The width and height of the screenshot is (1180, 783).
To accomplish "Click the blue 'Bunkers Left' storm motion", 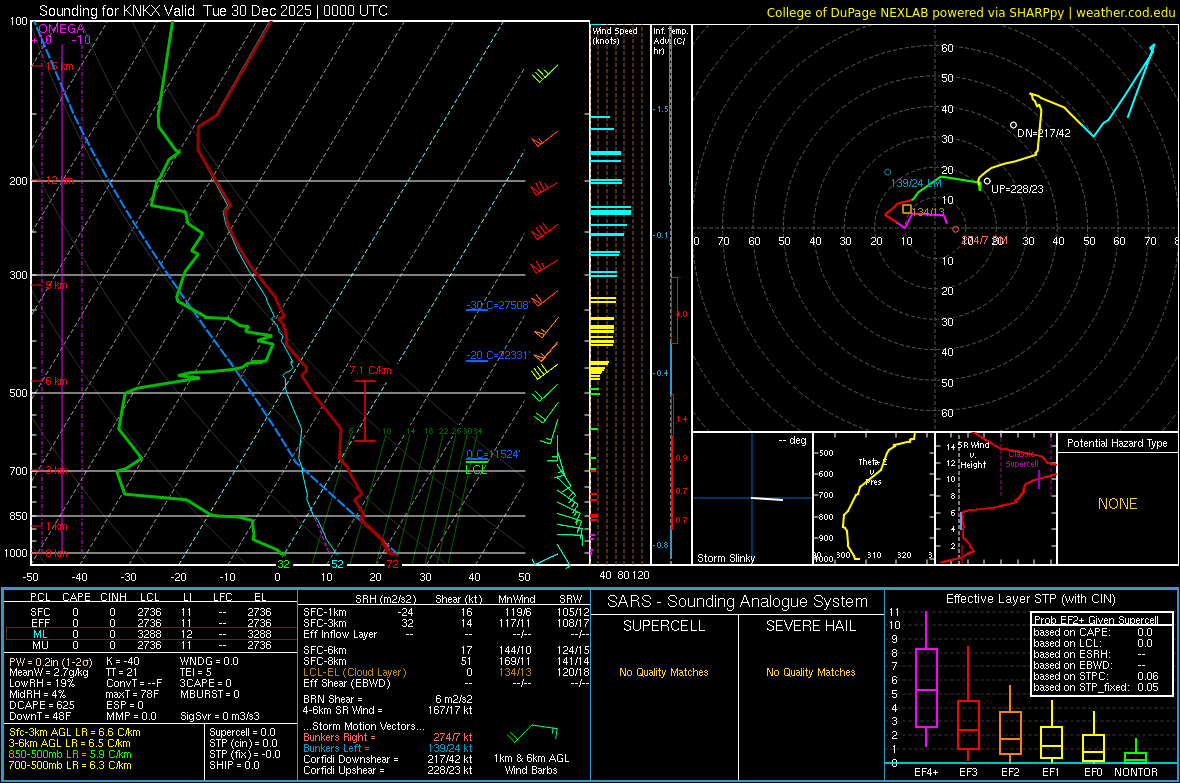I will pyautogui.click(x=388, y=748).
